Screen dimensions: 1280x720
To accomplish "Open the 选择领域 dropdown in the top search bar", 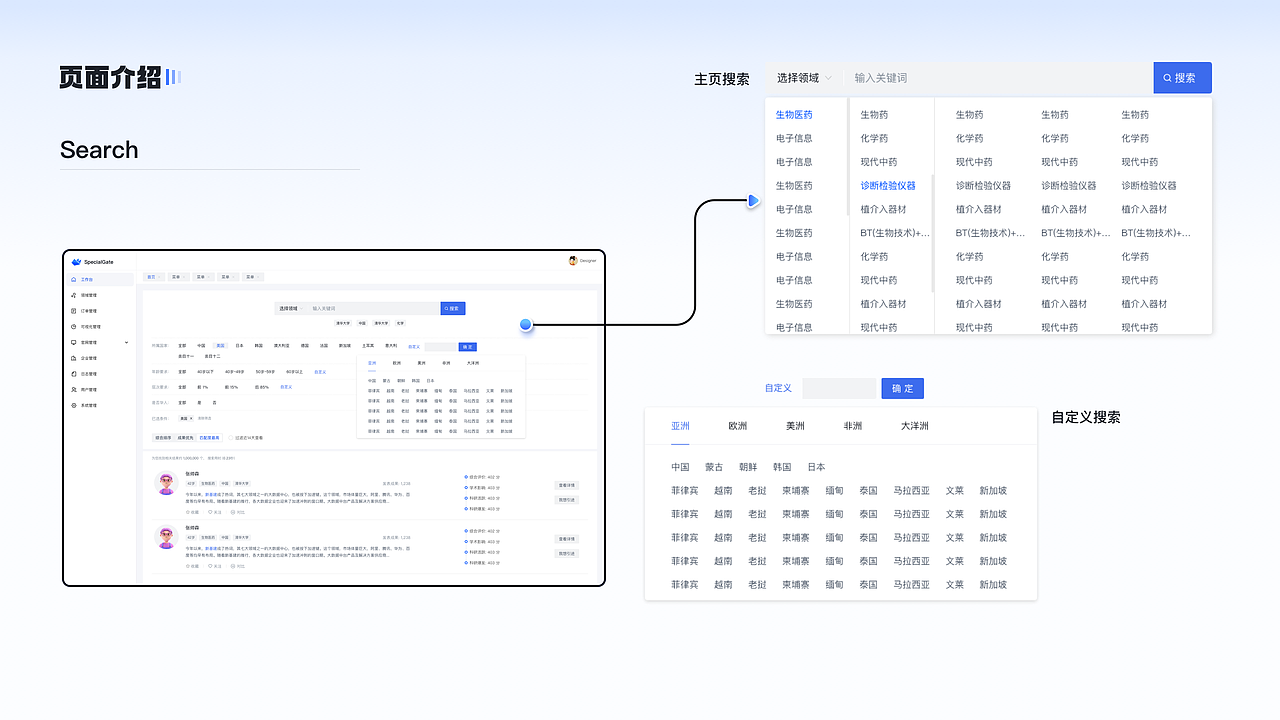I will 803,77.
